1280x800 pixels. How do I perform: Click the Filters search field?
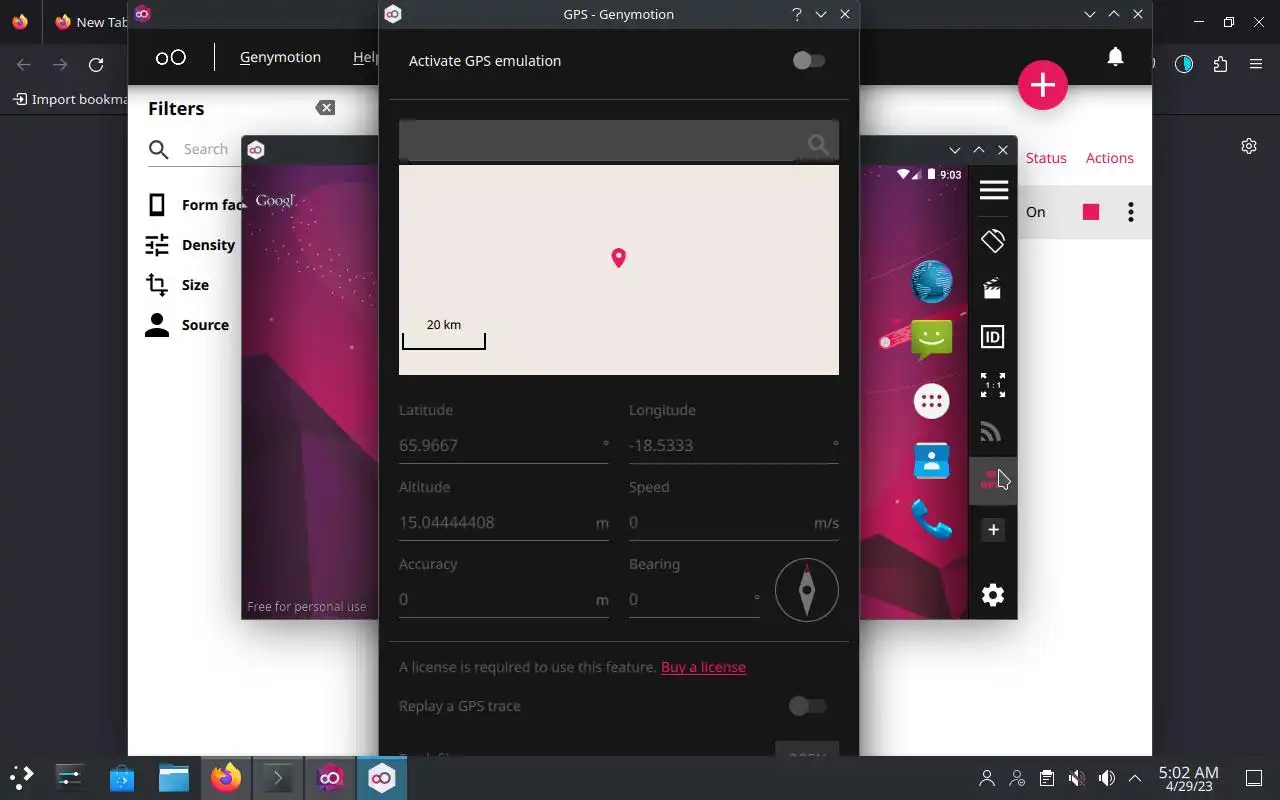(205, 149)
